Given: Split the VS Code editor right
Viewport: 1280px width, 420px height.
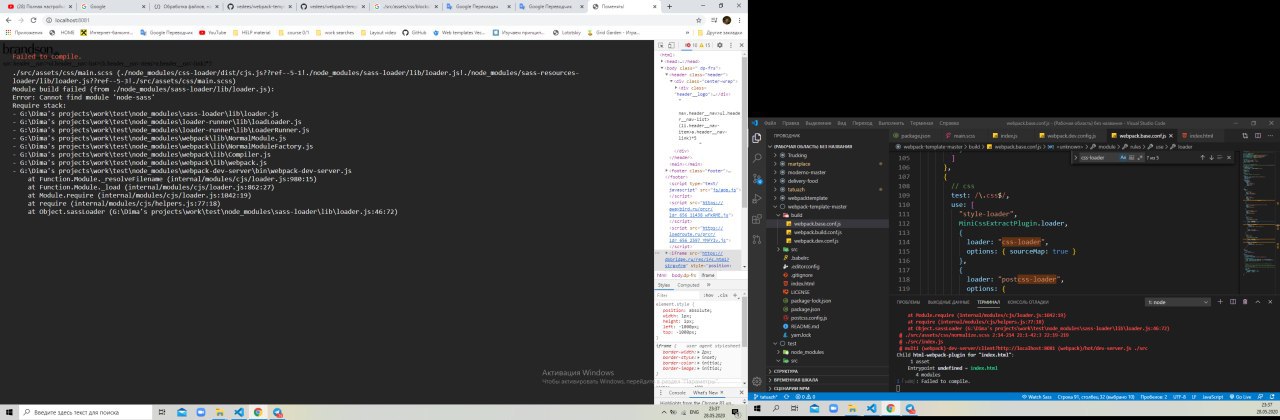Looking at the screenshot, I should pos(1257,135).
